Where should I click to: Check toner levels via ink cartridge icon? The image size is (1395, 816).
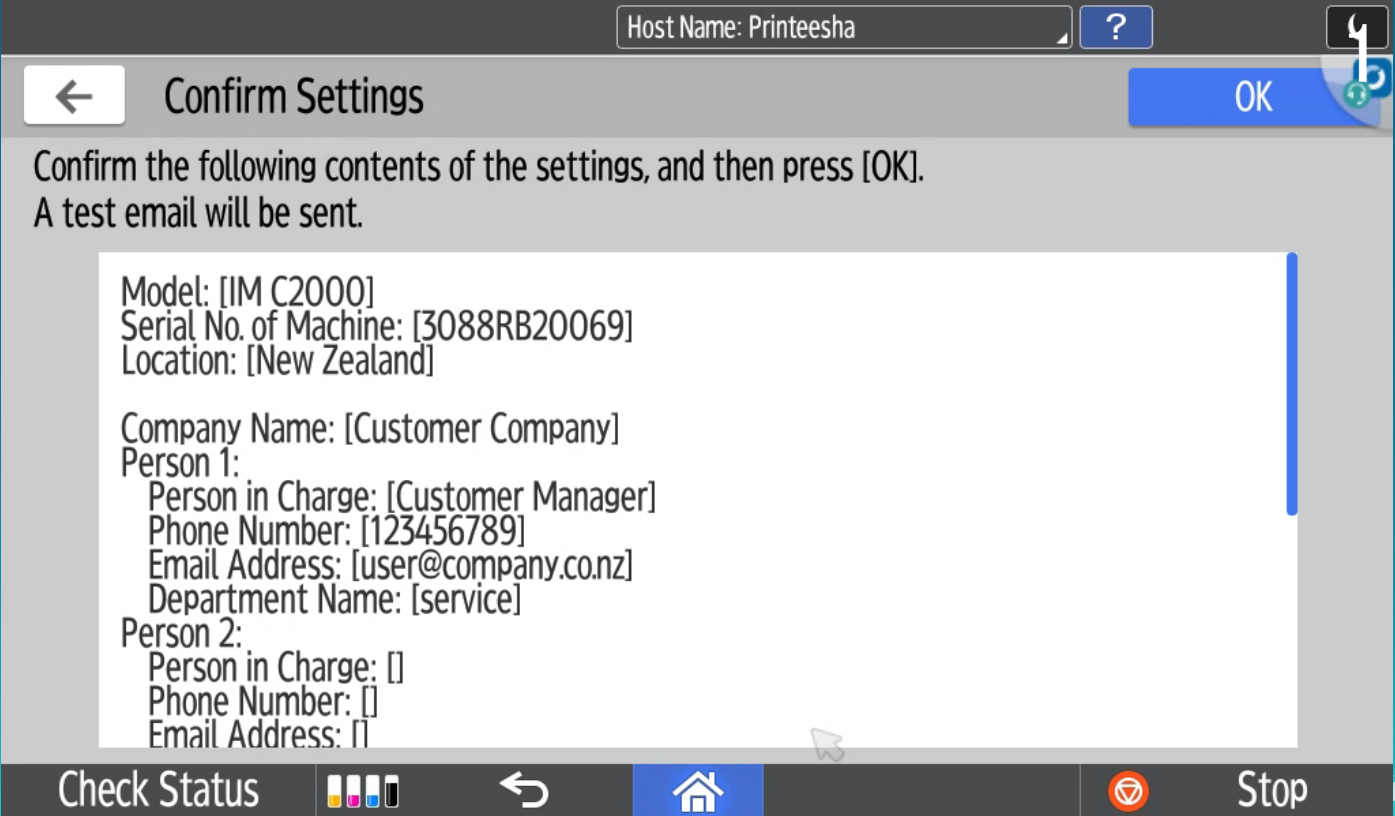click(x=362, y=791)
